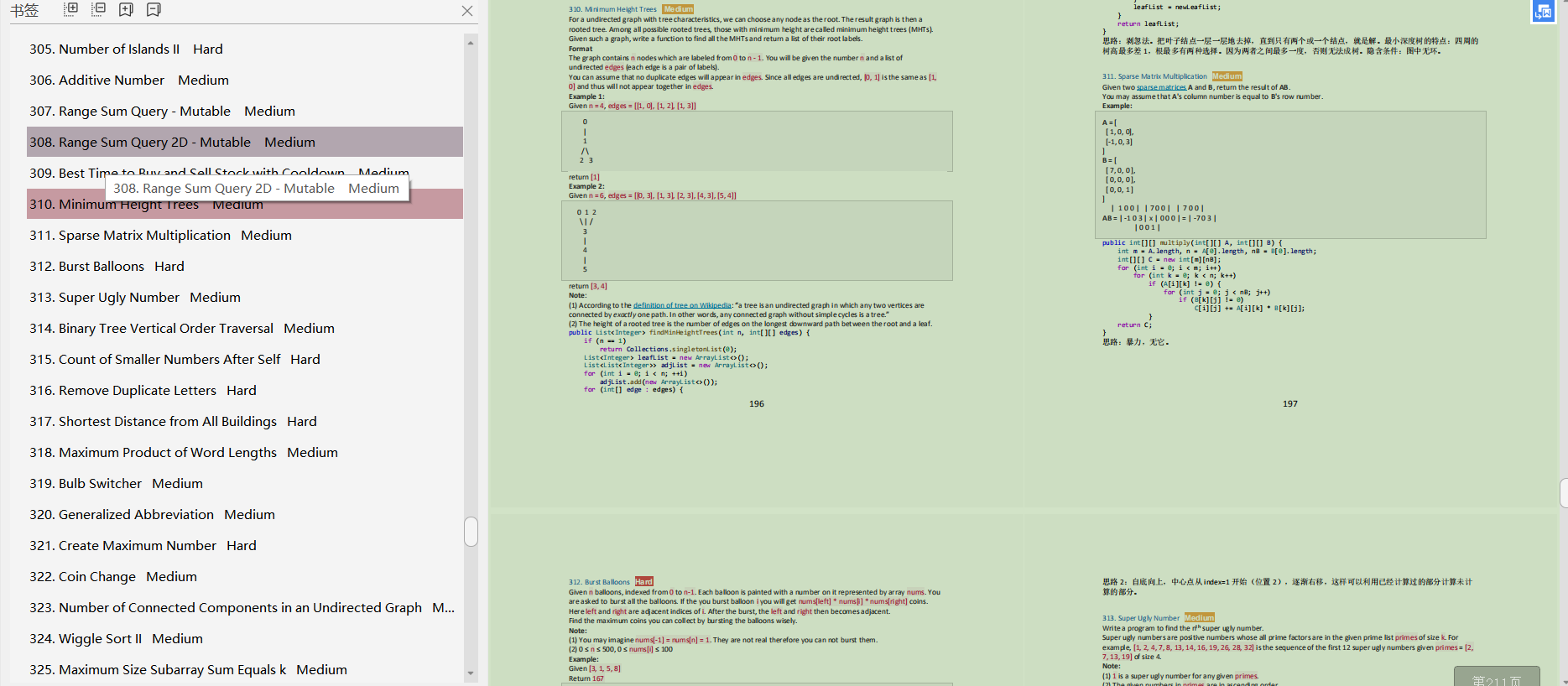This screenshot has height=686, width=1568.
Task: Click the '310. Minimum Height Trees' heading in document
Action: 612,9
